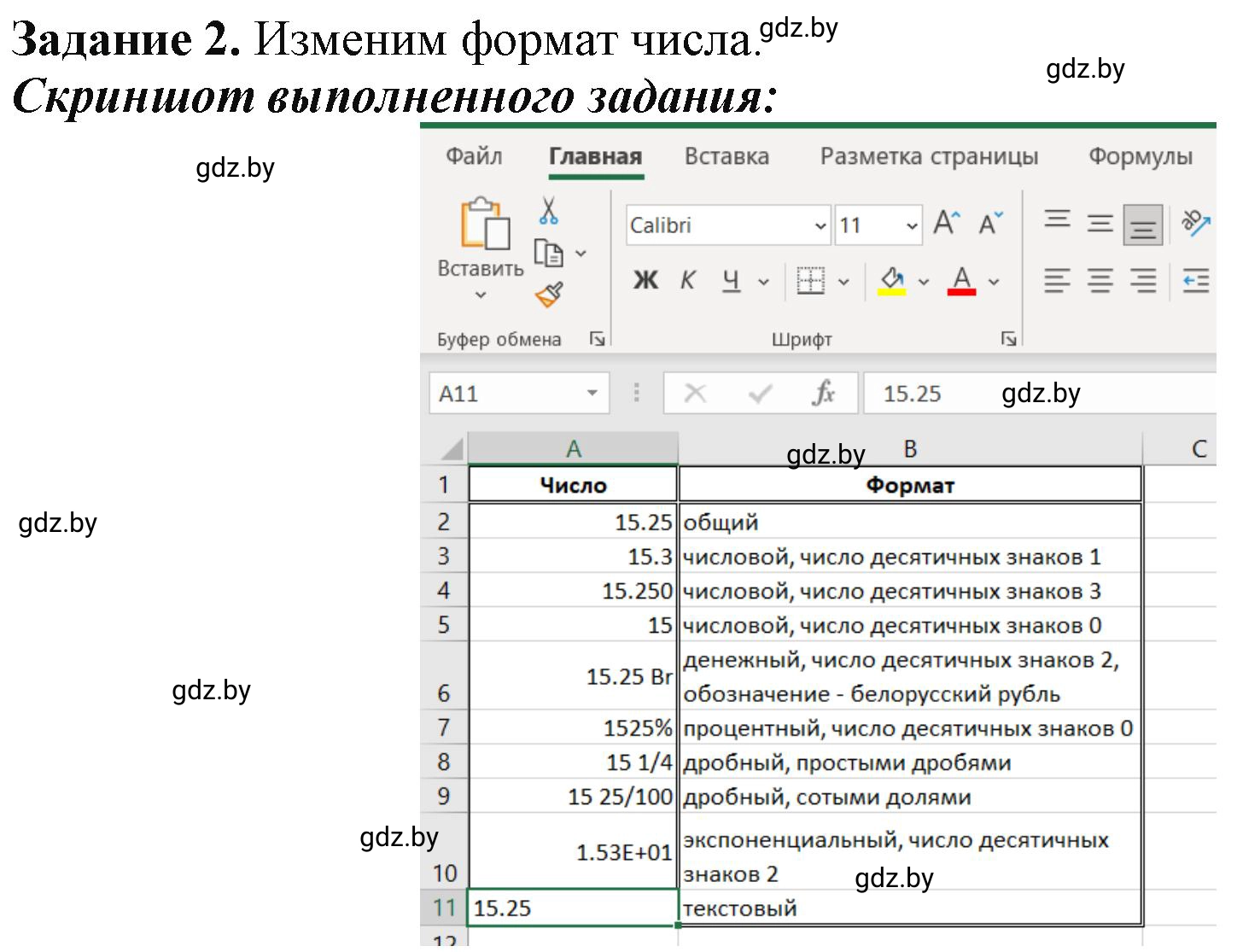Toggle italic formatting (К)
This screenshot has width=1237, height=952.
[x=688, y=280]
